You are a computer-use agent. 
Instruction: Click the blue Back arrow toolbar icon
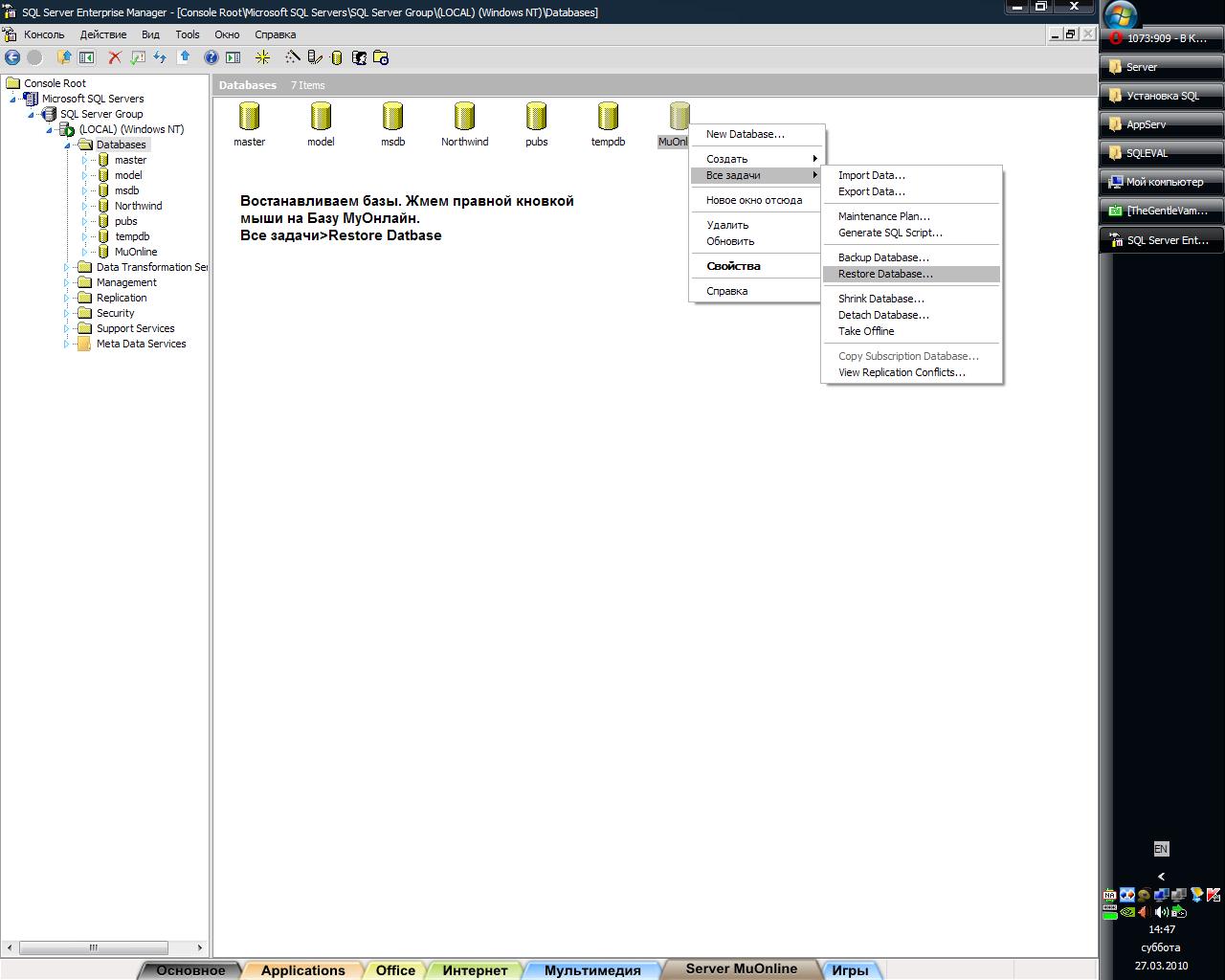[12, 57]
